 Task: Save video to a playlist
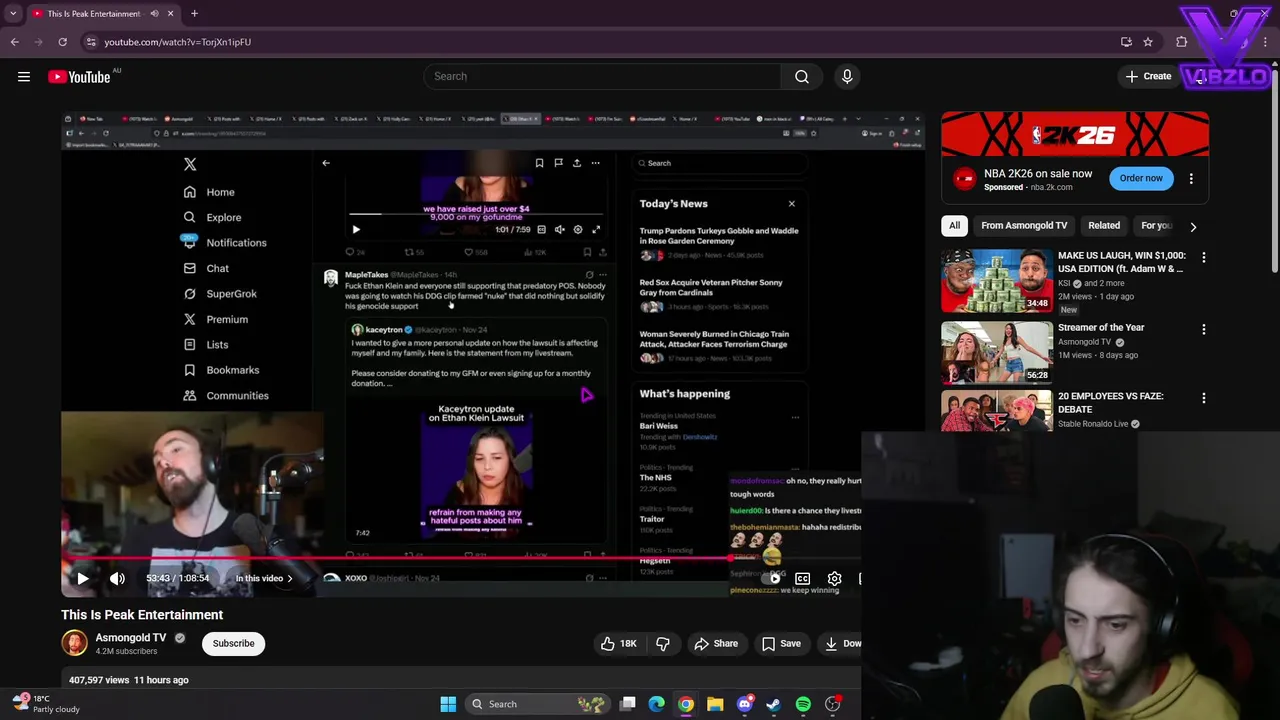click(x=781, y=644)
